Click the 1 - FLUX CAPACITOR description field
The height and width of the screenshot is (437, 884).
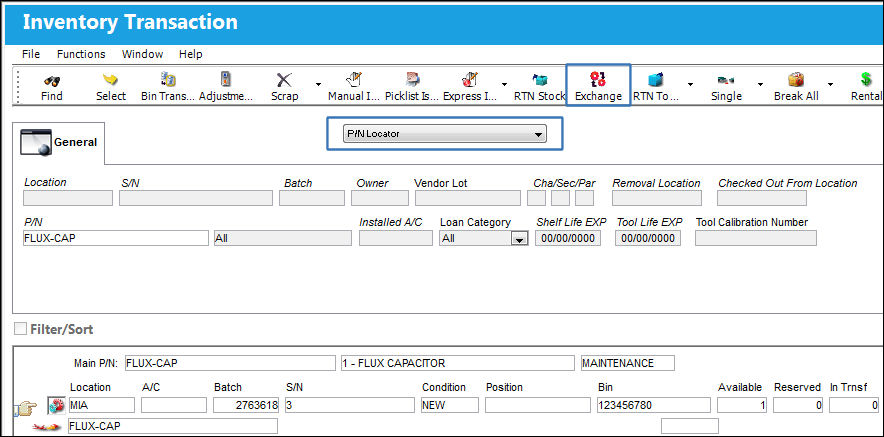457,363
